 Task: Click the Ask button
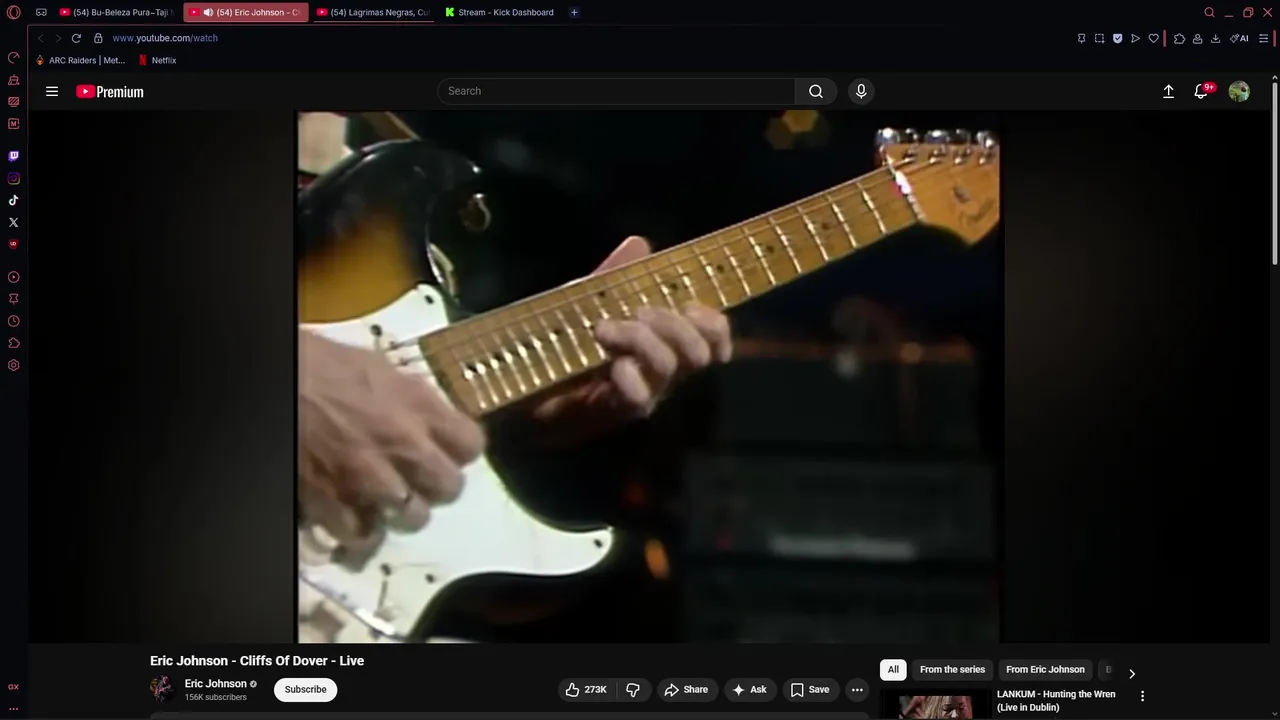tap(749, 689)
